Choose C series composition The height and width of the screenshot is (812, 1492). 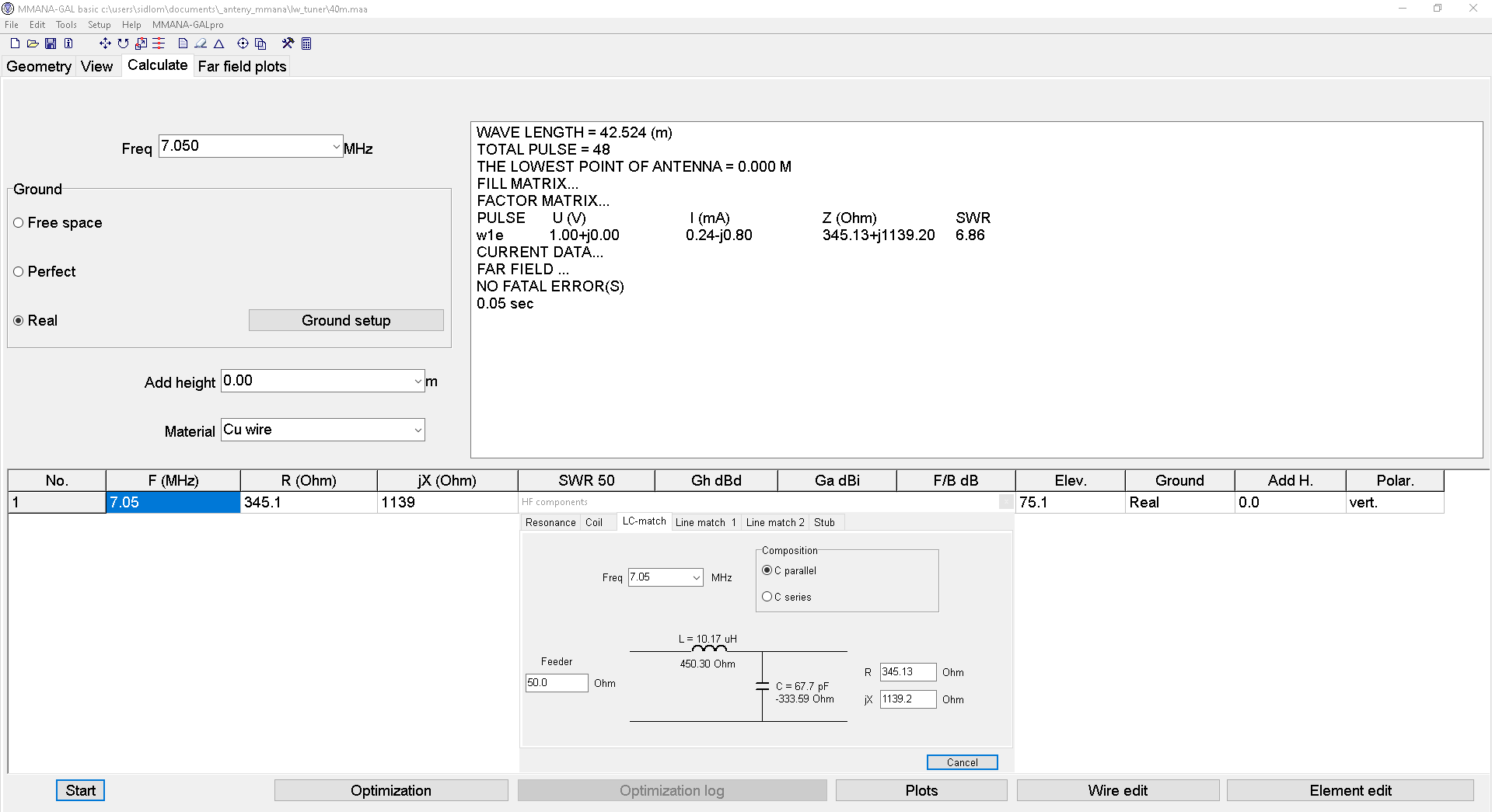click(767, 597)
